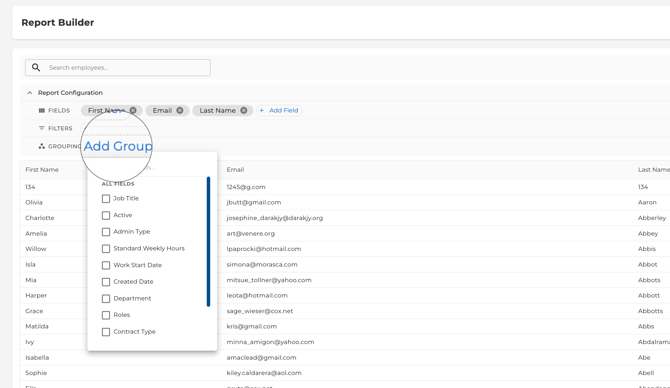The width and height of the screenshot is (670, 388).
Task: Click the Grouping icon
Action: click(x=41, y=146)
